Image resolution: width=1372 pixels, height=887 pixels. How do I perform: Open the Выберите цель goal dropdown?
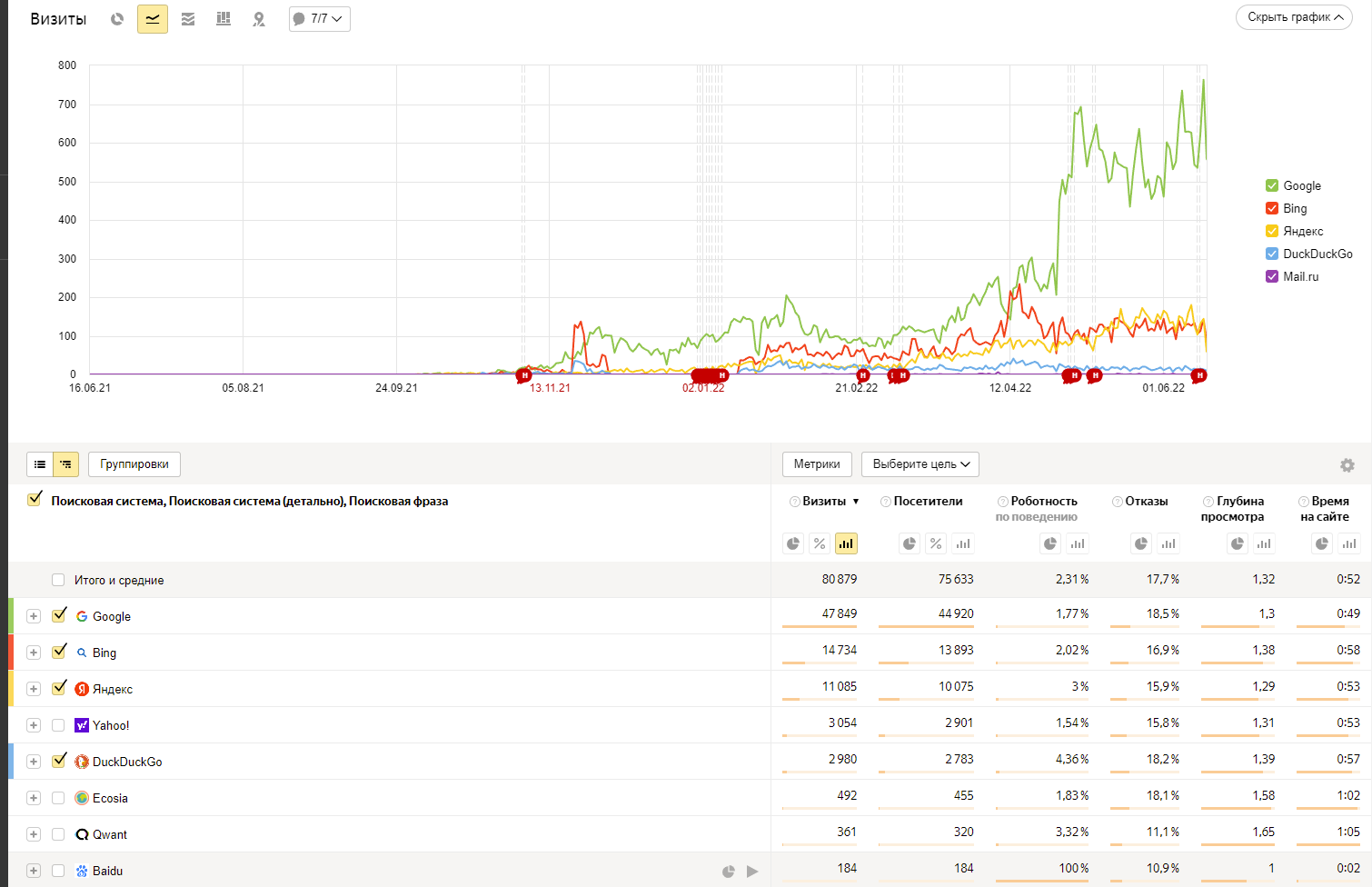pyautogui.click(x=920, y=464)
